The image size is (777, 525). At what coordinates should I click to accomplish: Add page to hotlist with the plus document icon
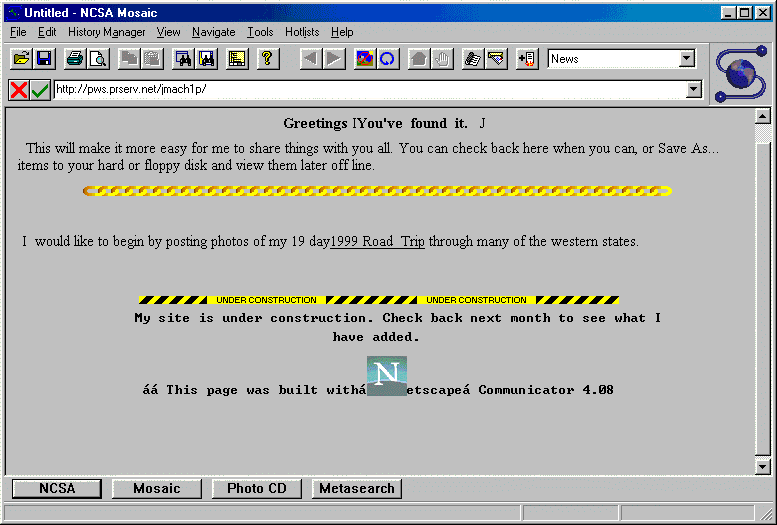coord(527,59)
